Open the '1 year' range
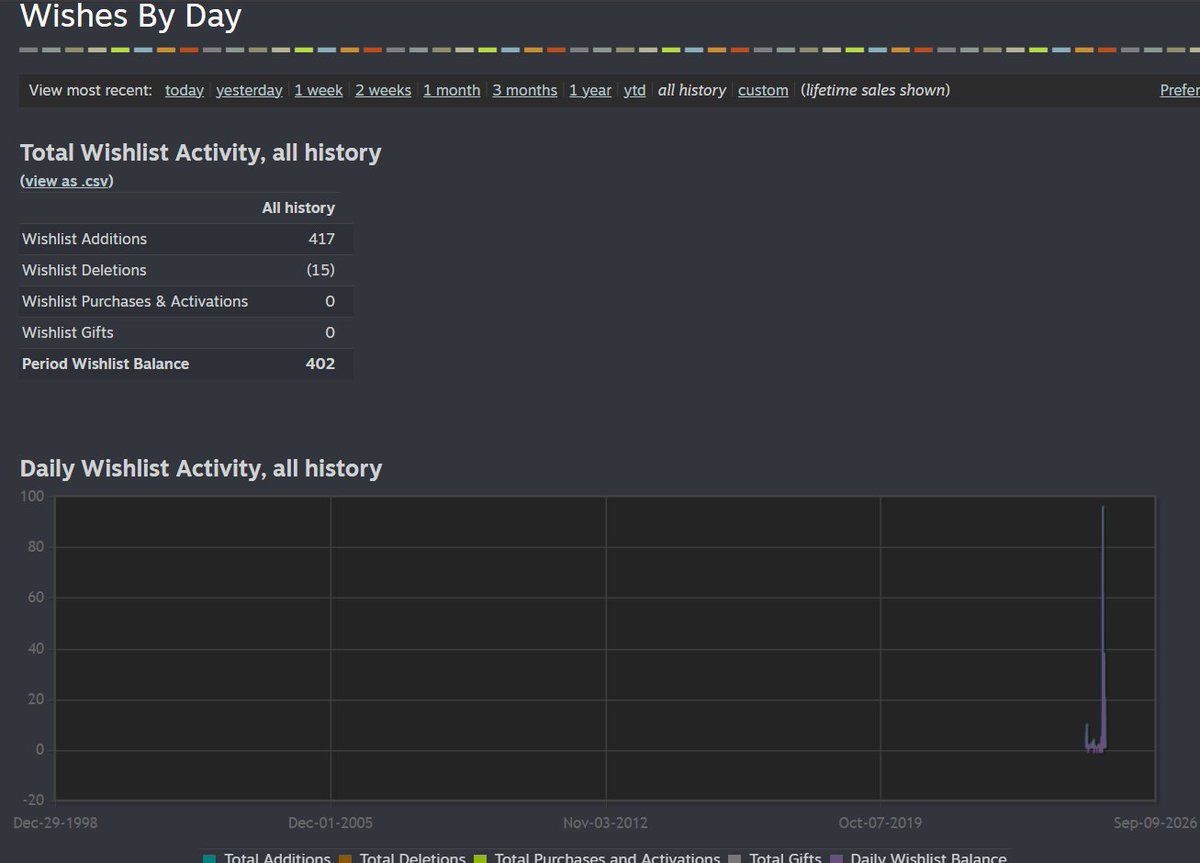 (x=590, y=90)
